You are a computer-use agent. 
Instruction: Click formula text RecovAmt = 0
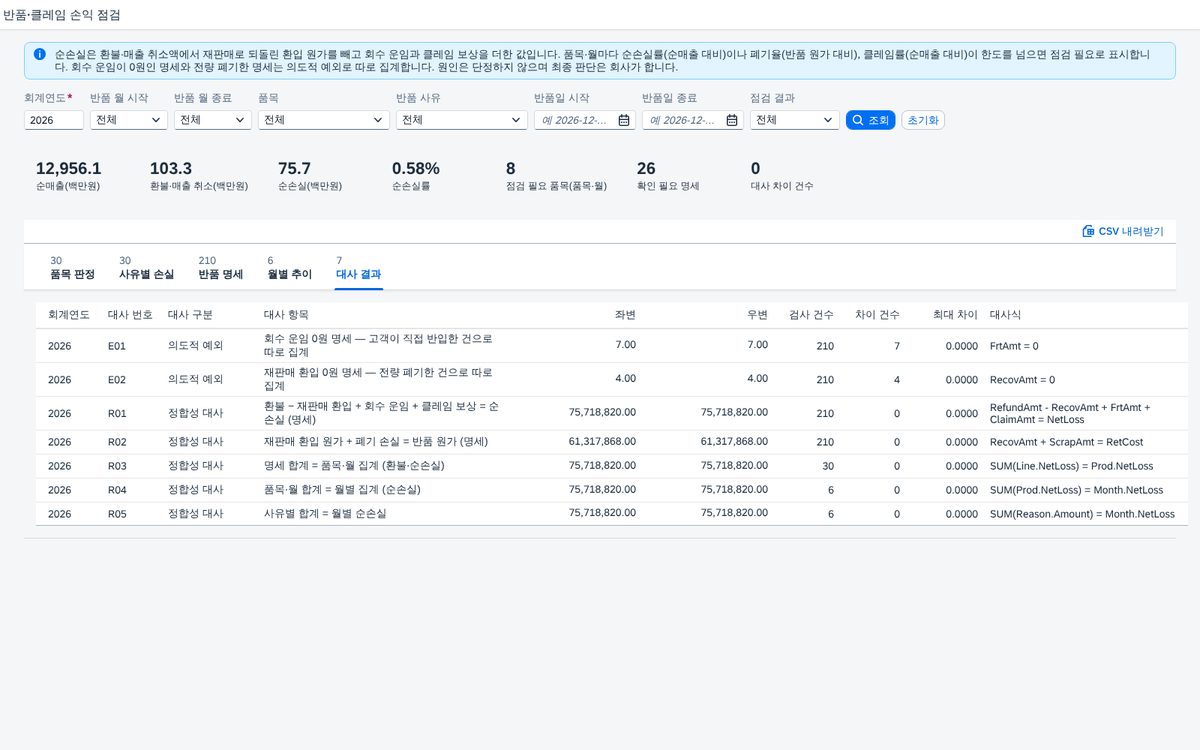[x=1022, y=380]
